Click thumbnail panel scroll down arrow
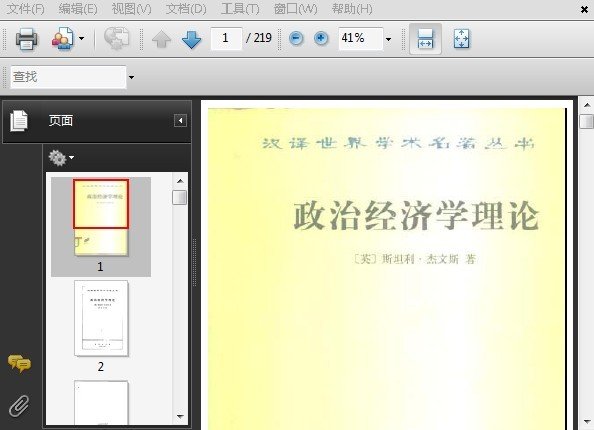This screenshot has width=594, height=430. [x=180, y=416]
